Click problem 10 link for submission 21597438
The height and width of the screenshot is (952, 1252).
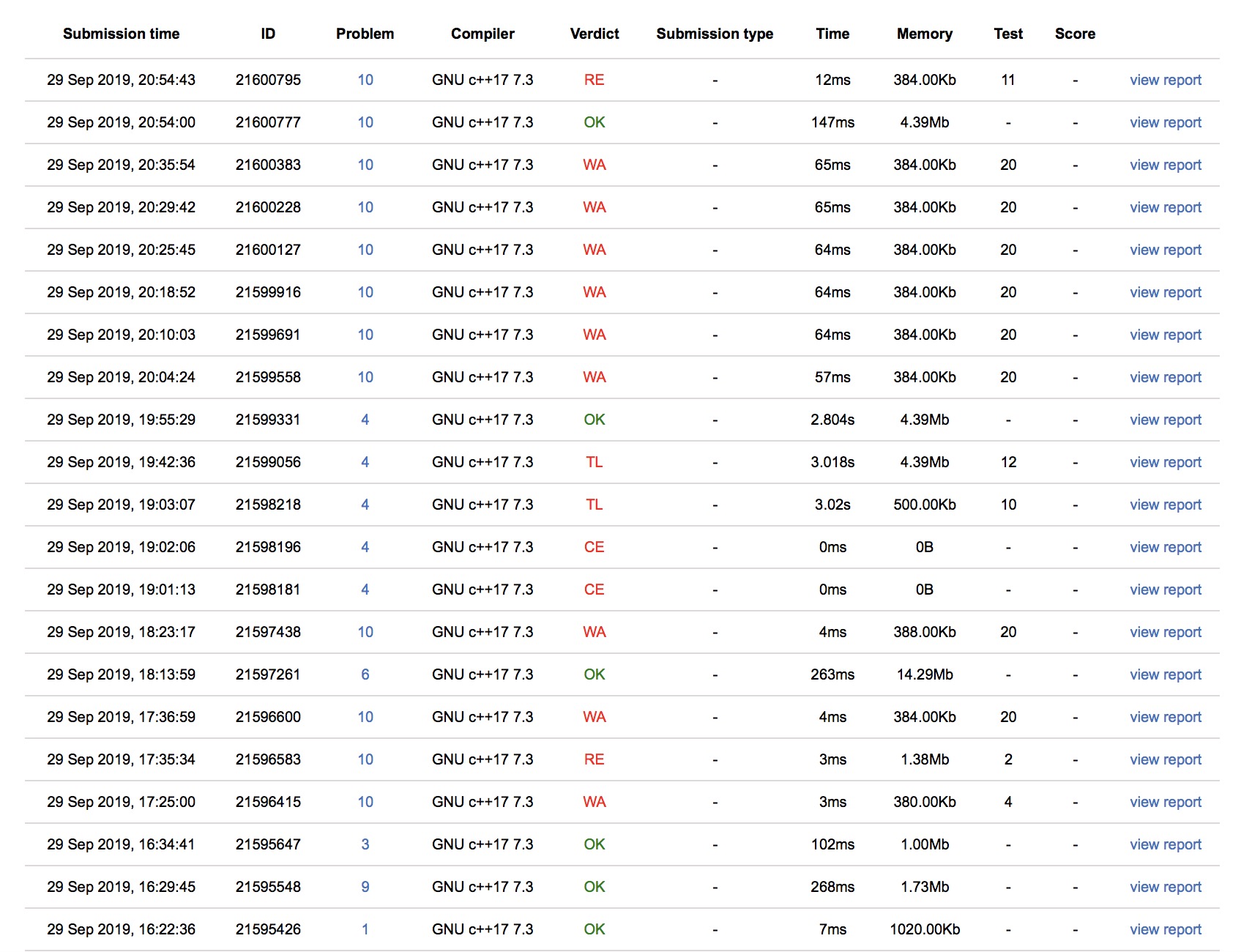click(x=365, y=632)
